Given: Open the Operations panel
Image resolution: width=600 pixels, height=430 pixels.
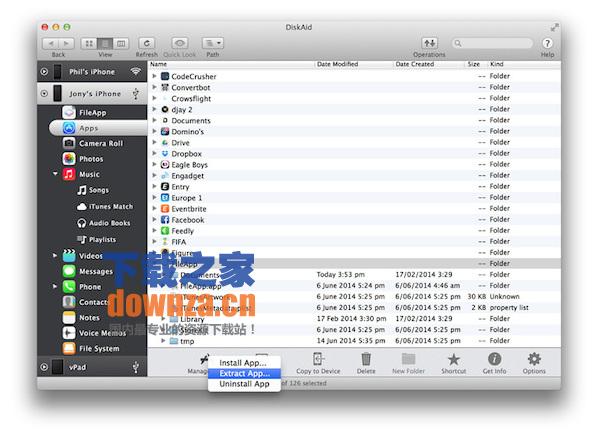Looking at the screenshot, I should pos(429,43).
